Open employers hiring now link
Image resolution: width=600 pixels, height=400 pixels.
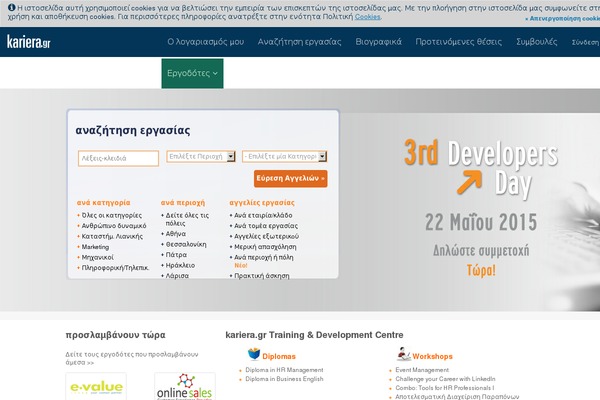[x=132, y=358]
